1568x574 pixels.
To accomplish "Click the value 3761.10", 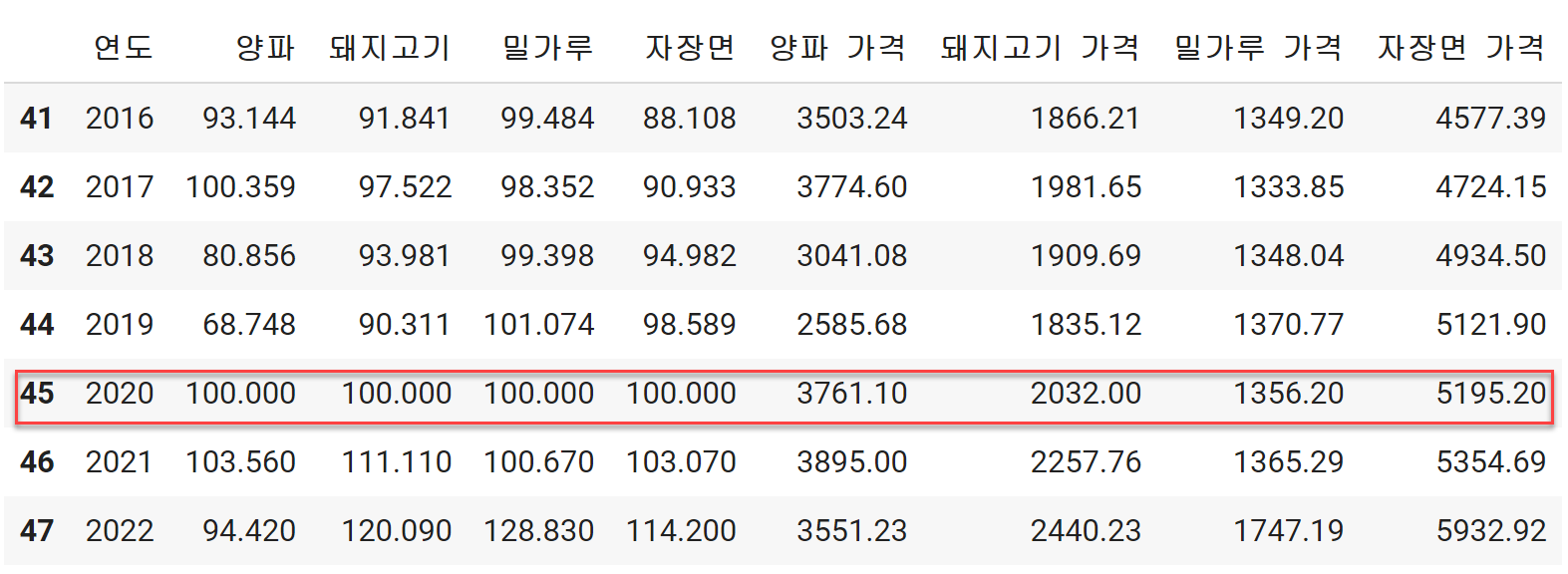I will tap(852, 394).
